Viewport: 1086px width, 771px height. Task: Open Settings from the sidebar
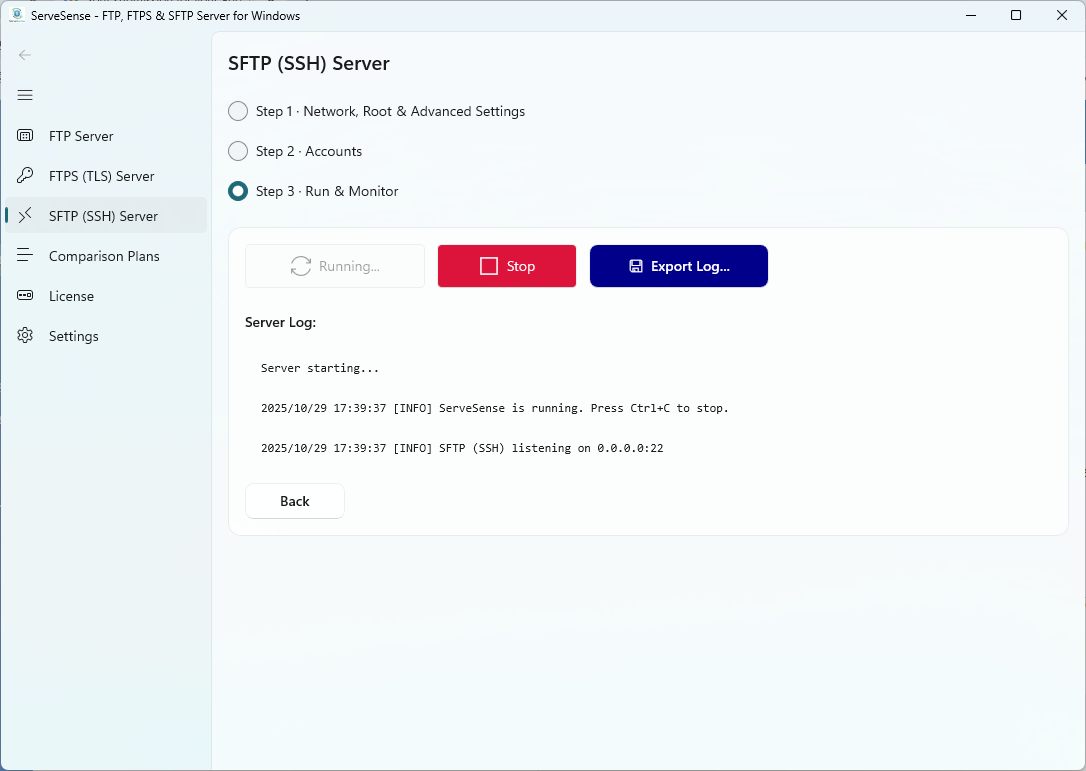106,336
